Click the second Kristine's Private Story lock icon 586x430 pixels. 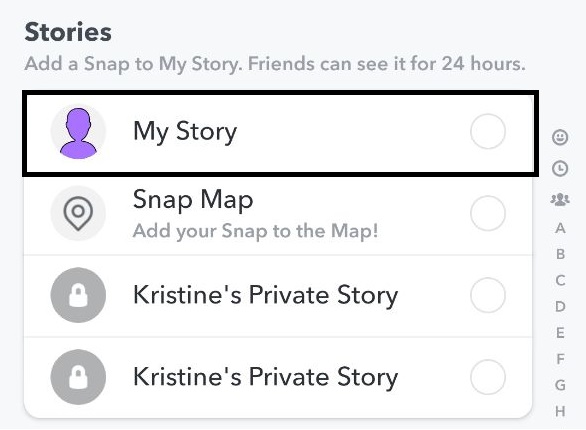coord(78,377)
